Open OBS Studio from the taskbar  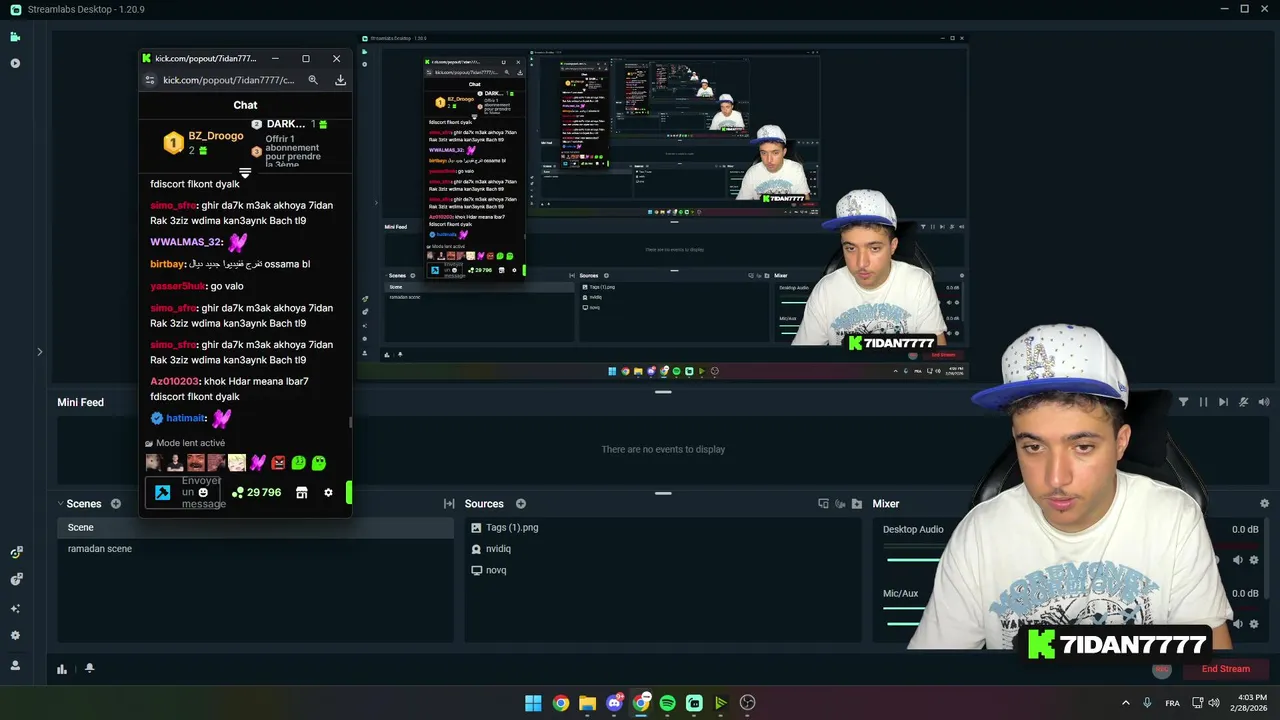pyautogui.click(x=747, y=703)
